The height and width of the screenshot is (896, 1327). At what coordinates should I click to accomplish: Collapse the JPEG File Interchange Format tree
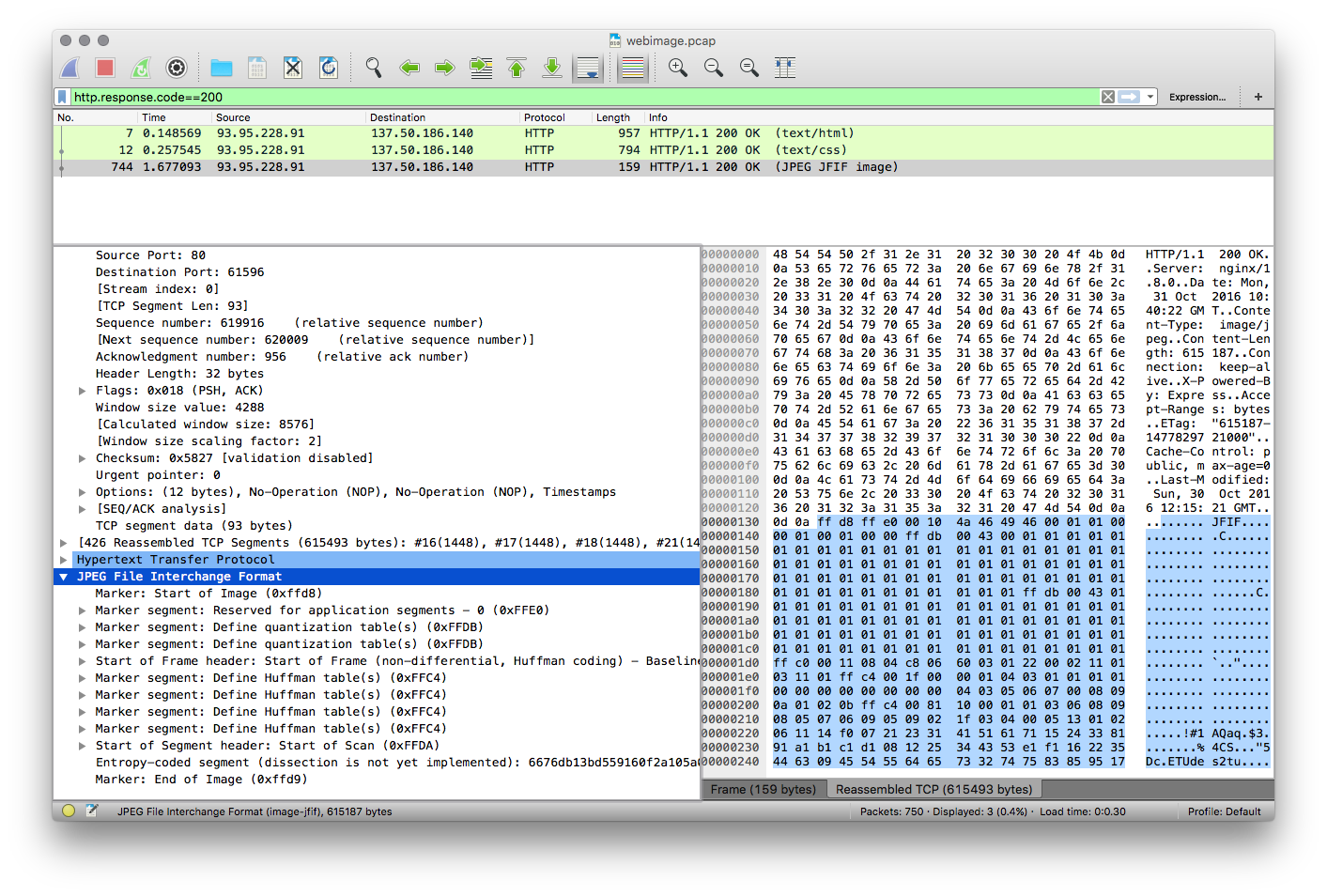point(64,577)
